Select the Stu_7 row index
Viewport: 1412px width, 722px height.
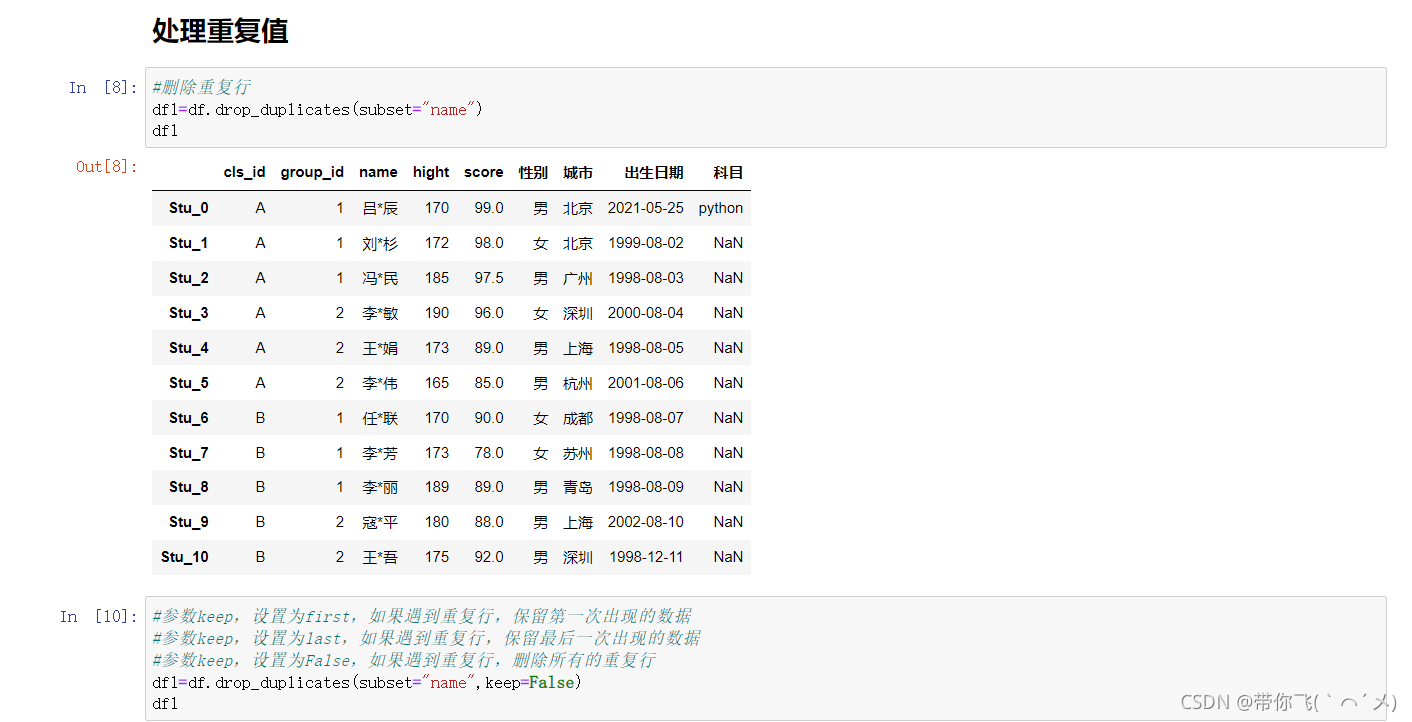[189, 453]
